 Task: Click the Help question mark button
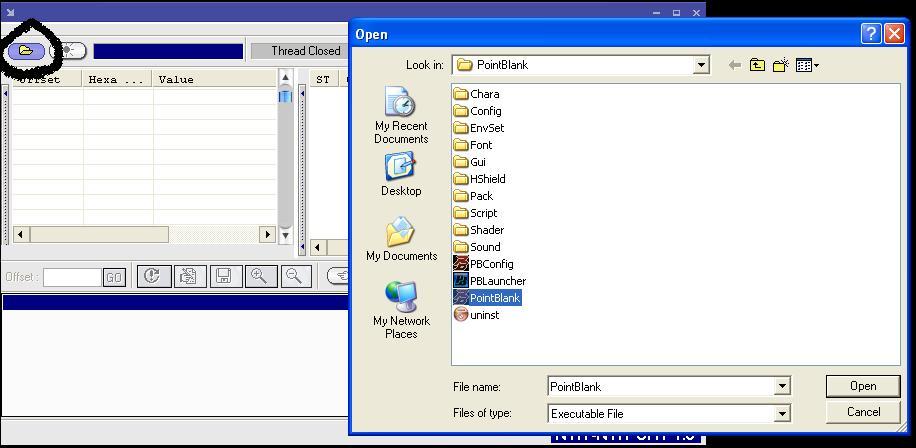tap(870, 34)
